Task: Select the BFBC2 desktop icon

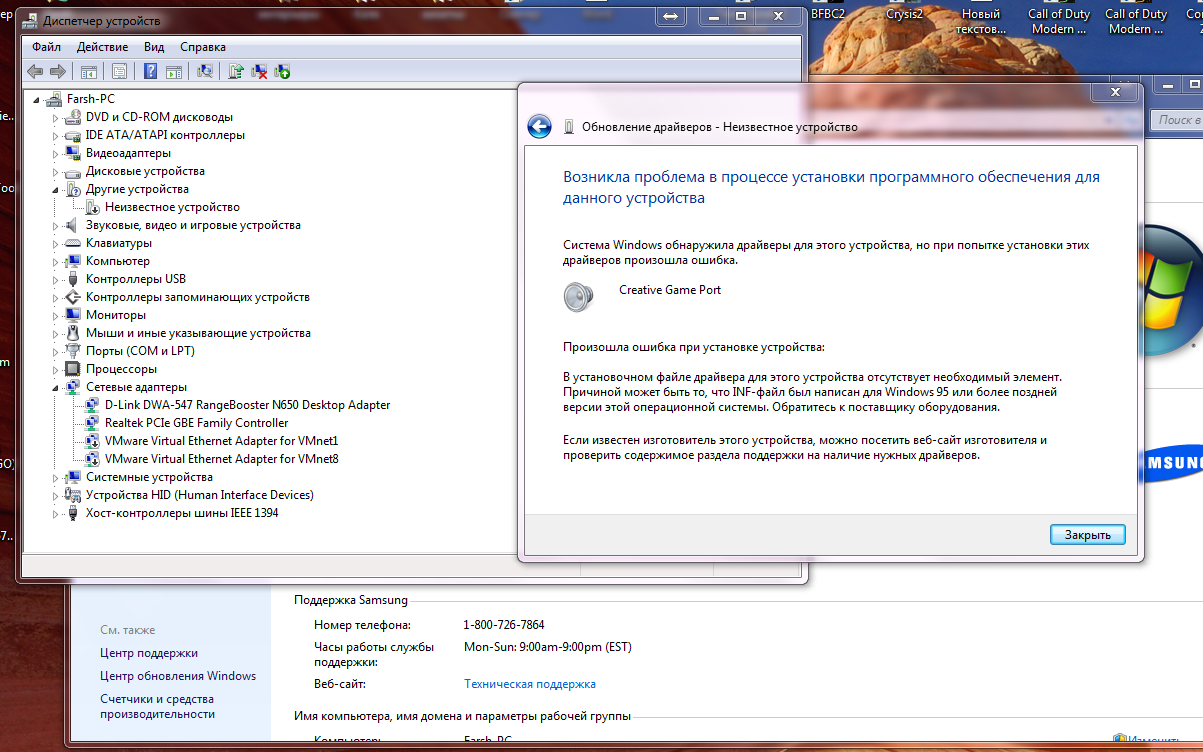Action: (x=828, y=14)
